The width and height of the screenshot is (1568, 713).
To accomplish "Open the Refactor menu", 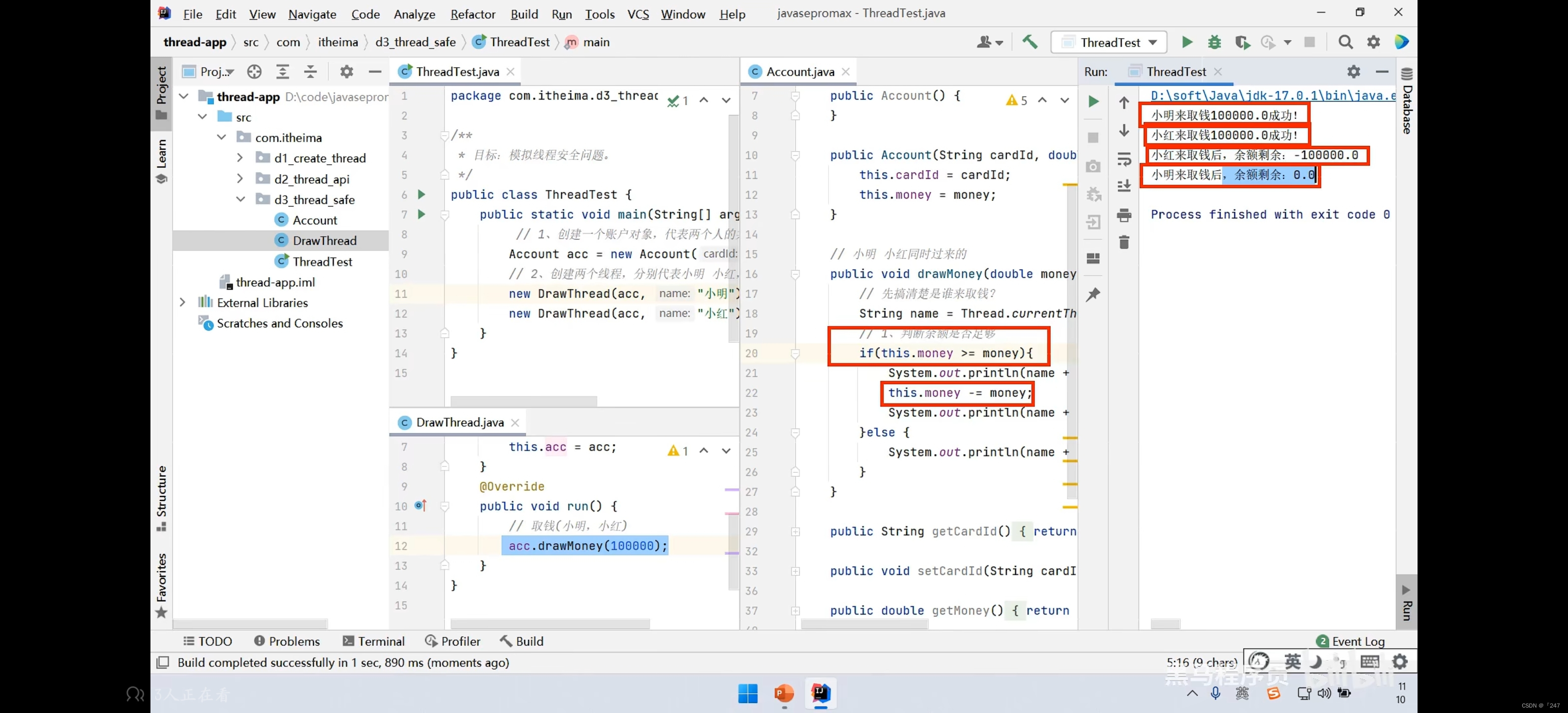I will click(473, 13).
